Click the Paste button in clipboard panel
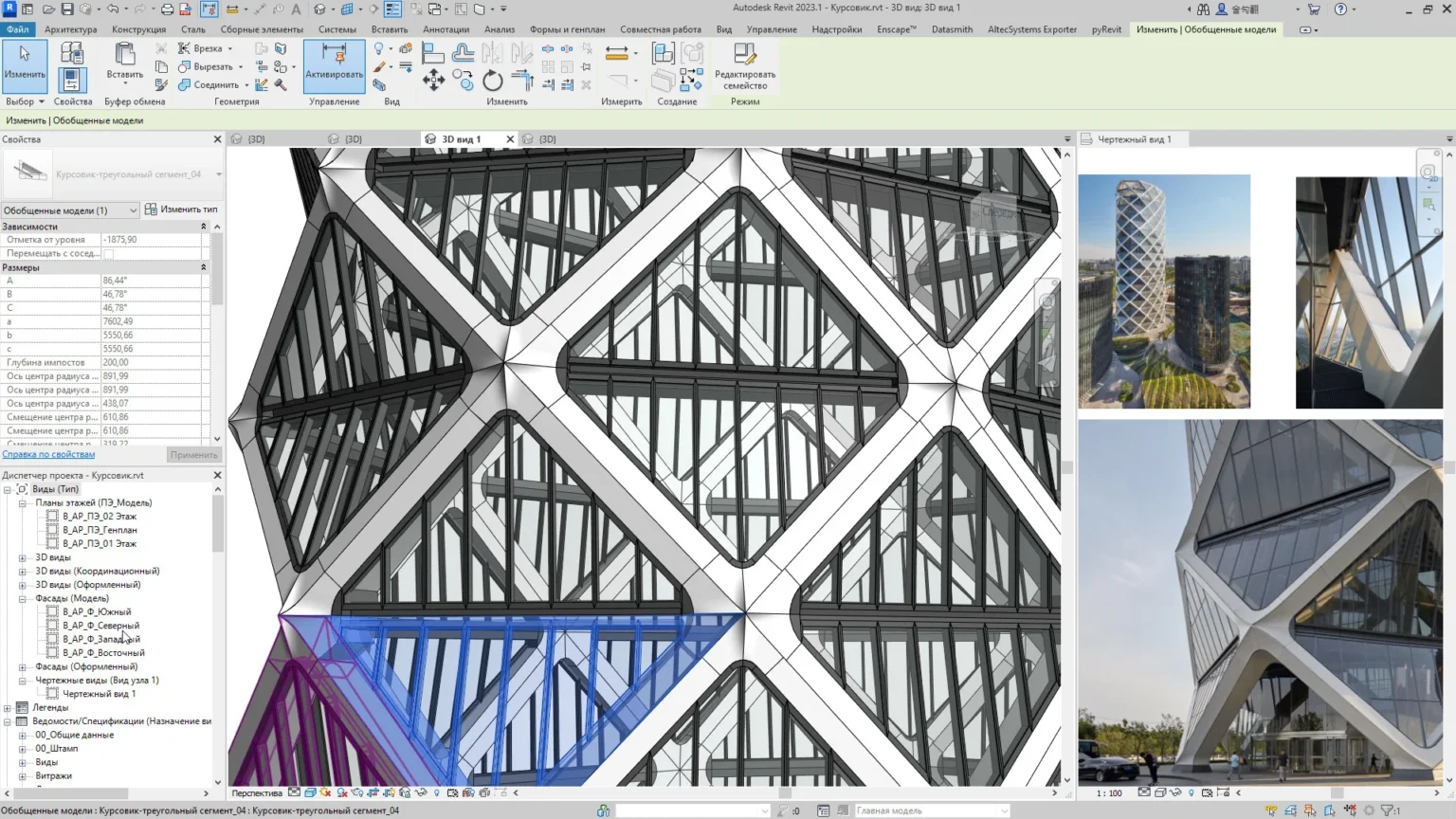This screenshot has height=819, width=1456. coord(124,63)
